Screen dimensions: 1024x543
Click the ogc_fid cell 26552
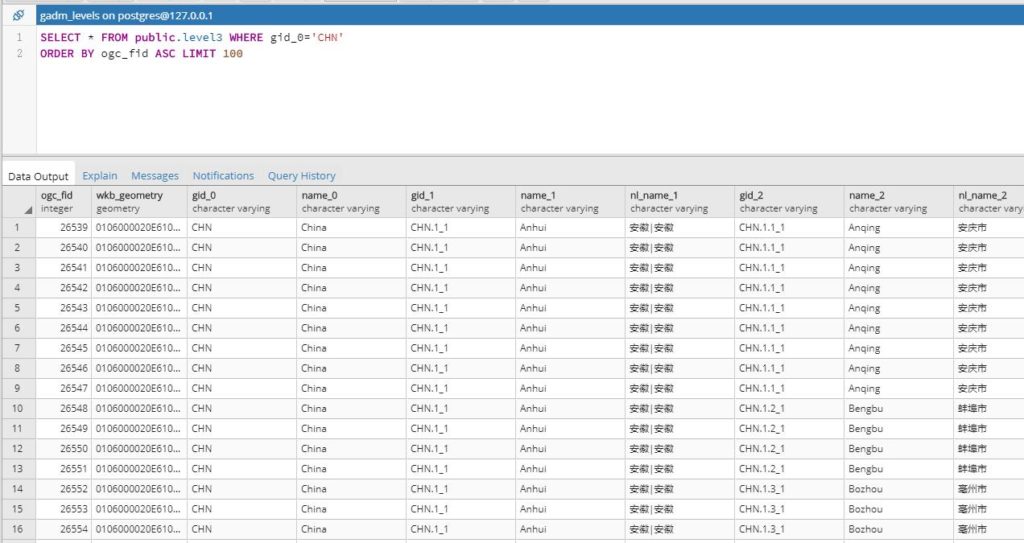point(63,489)
